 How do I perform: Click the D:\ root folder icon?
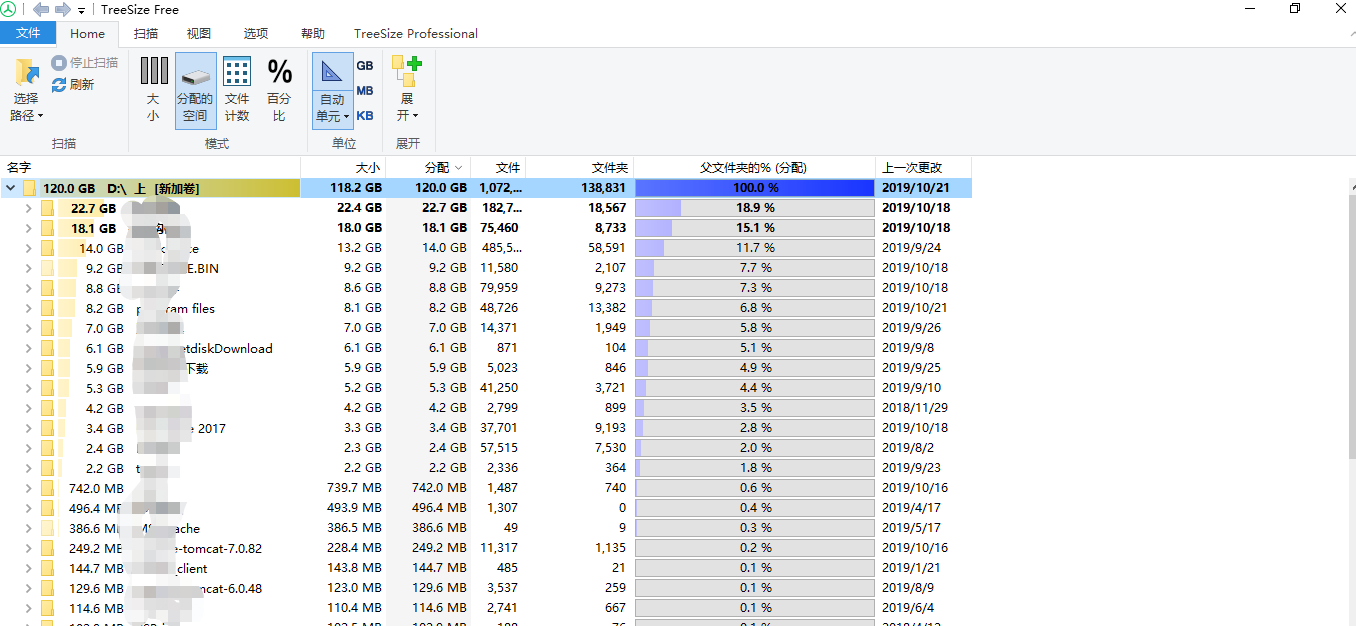click(29, 188)
